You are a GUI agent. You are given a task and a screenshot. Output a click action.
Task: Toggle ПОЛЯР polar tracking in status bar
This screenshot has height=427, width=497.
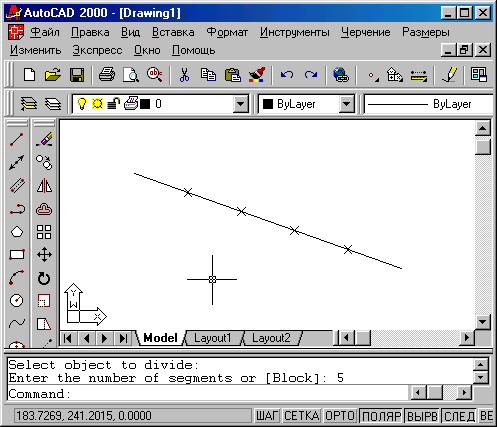pos(381,416)
